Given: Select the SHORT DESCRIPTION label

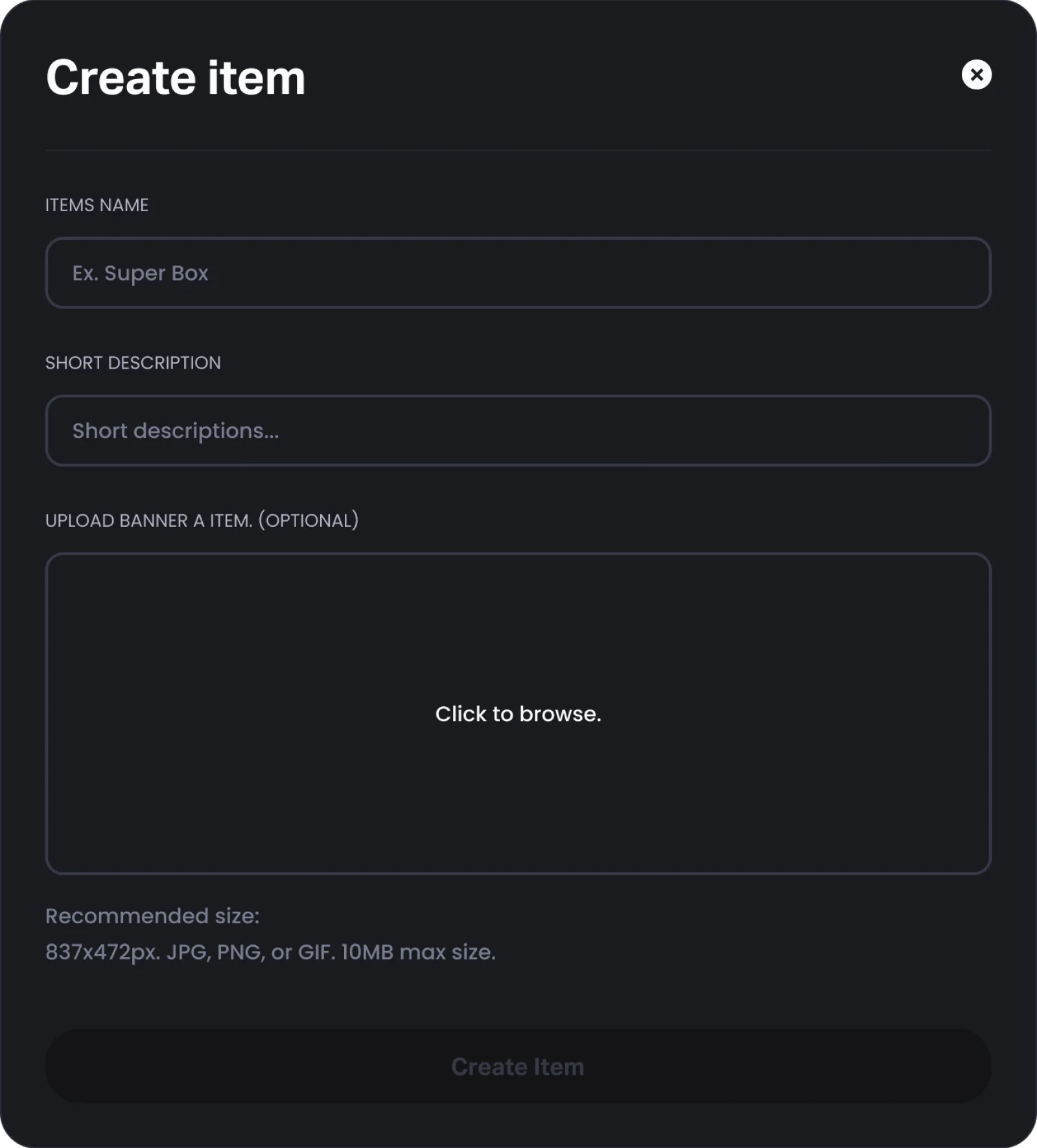Looking at the screenshot, I should click(133, 363).
